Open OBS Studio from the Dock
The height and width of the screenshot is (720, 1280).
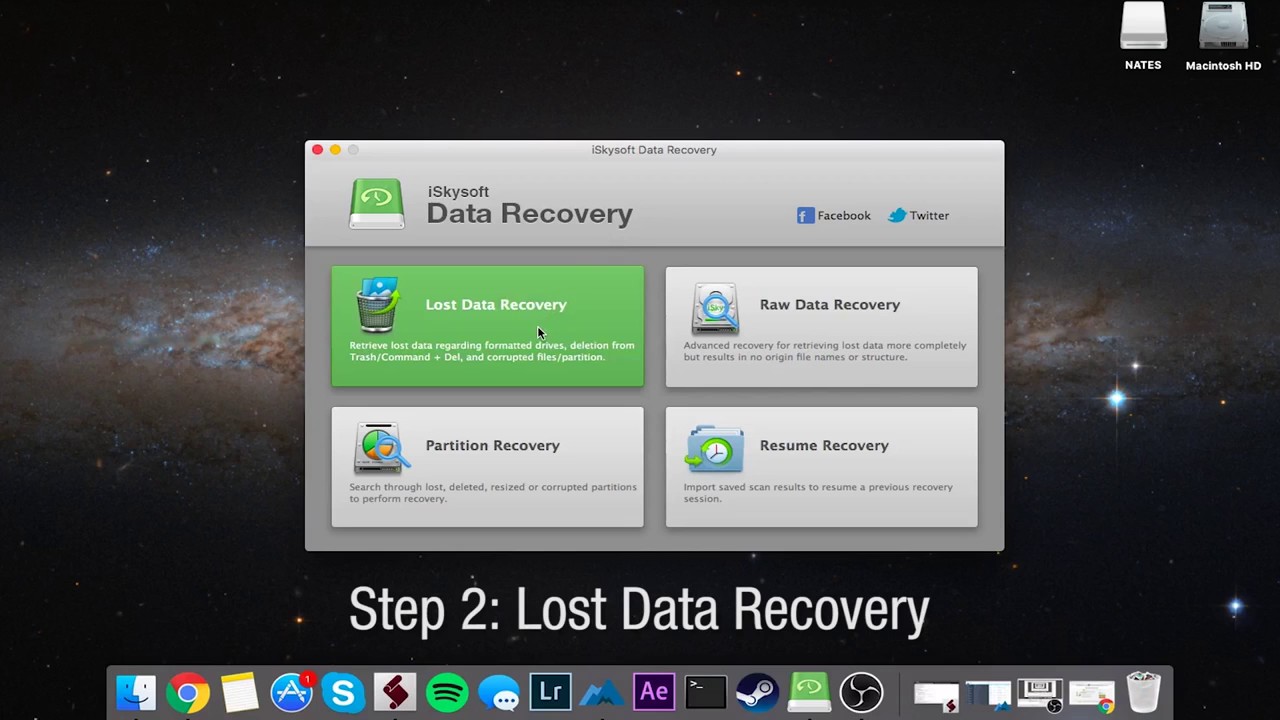coord(861,693)
